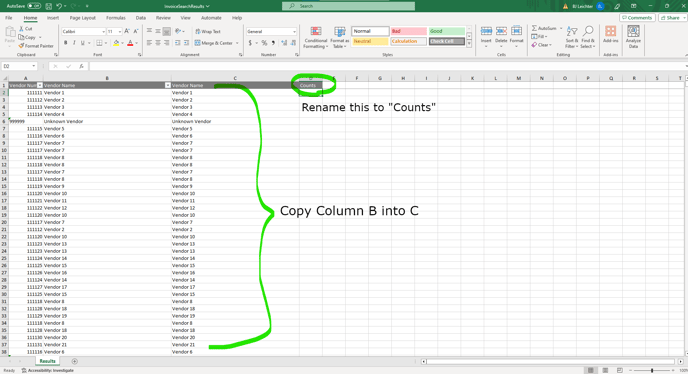The width and height of the screenshot is (688, 374).
Task: Switch to the Page Layout tab
Action: (82, 18)
